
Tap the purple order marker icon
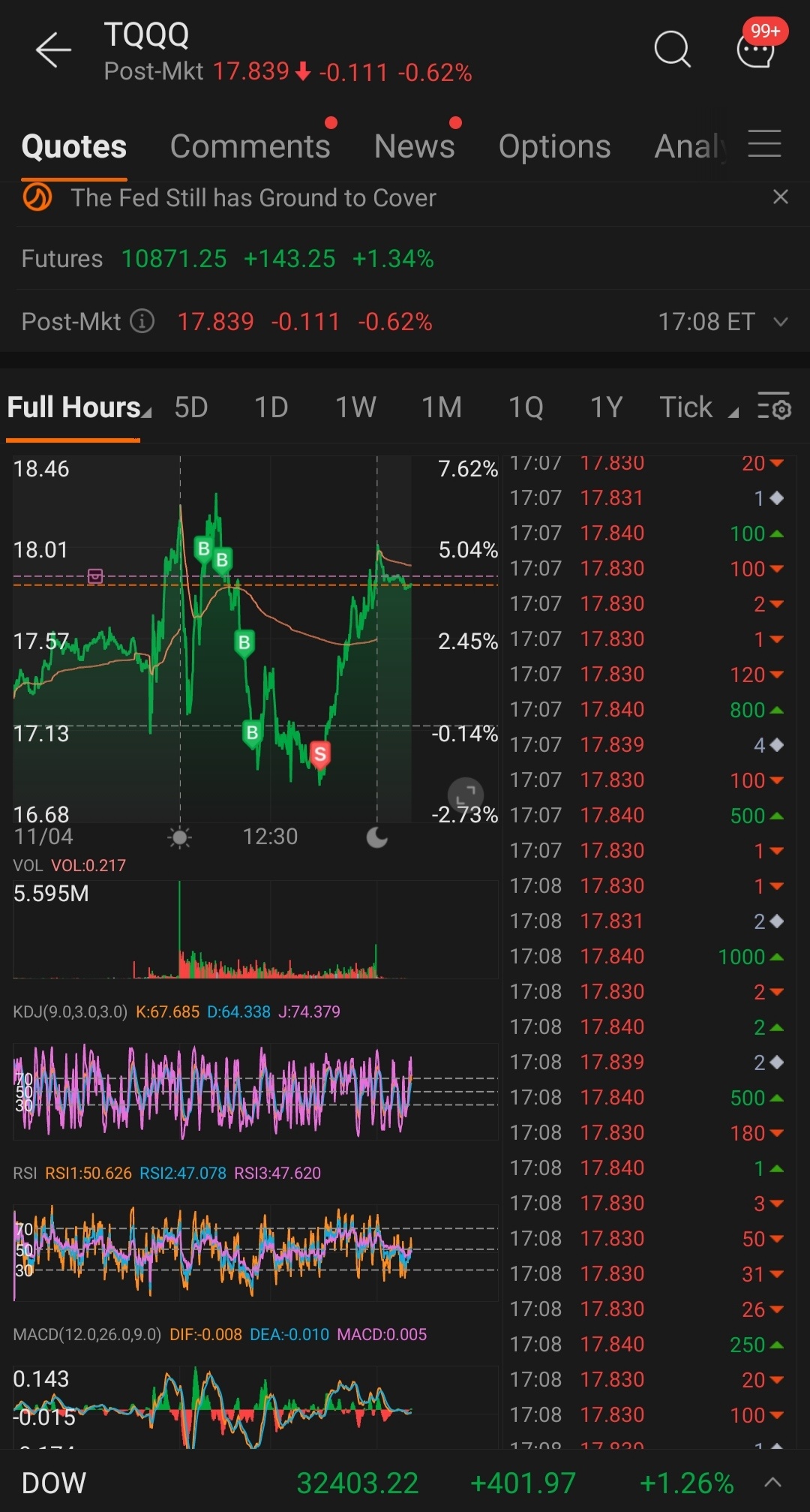coord(95,576)
